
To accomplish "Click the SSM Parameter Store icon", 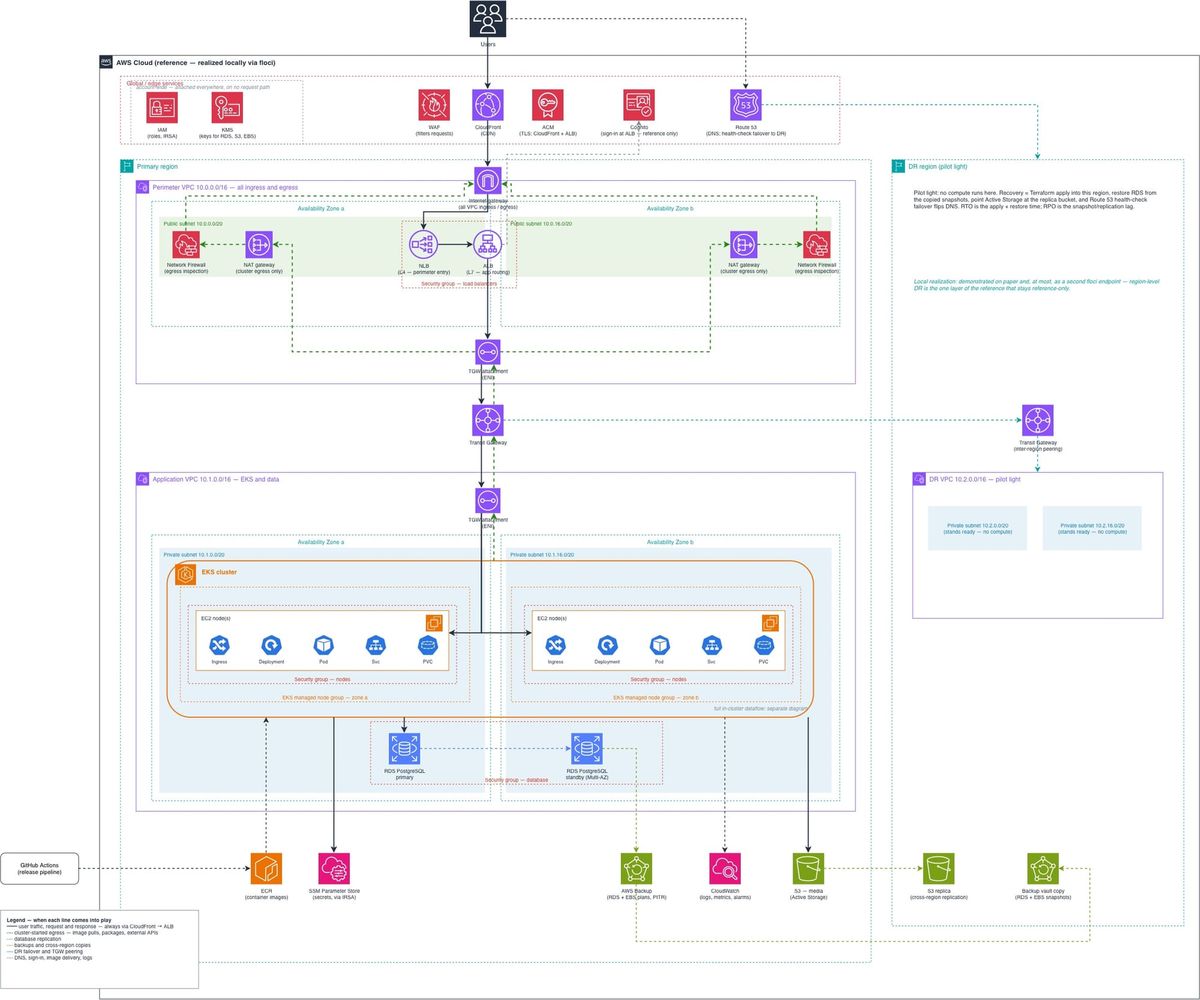I will [334, 869].
